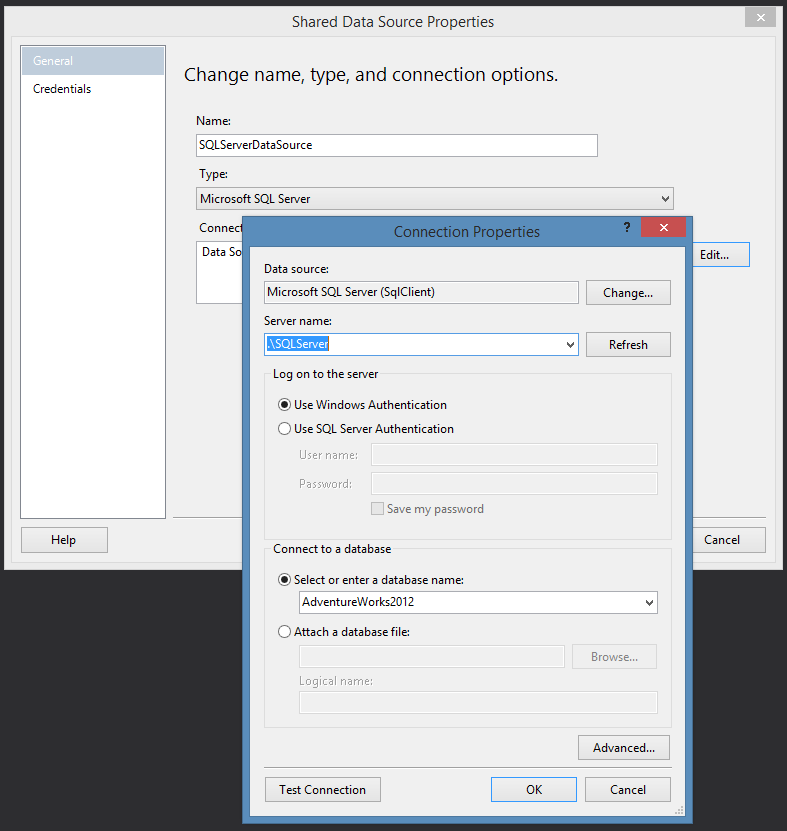Viewport: 787px width, 831px height.
Task: Click the Name field containing SQLServerDataSource
Action: [396, 145]
